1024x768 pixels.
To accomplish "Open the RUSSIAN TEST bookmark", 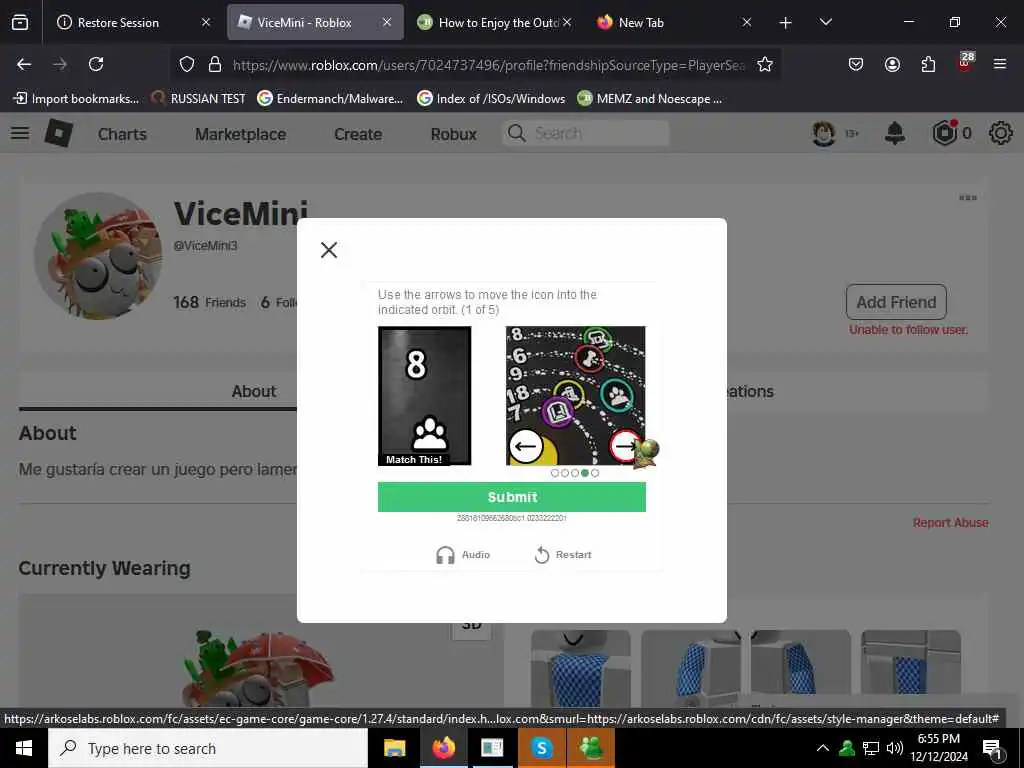I will (199, 99).
